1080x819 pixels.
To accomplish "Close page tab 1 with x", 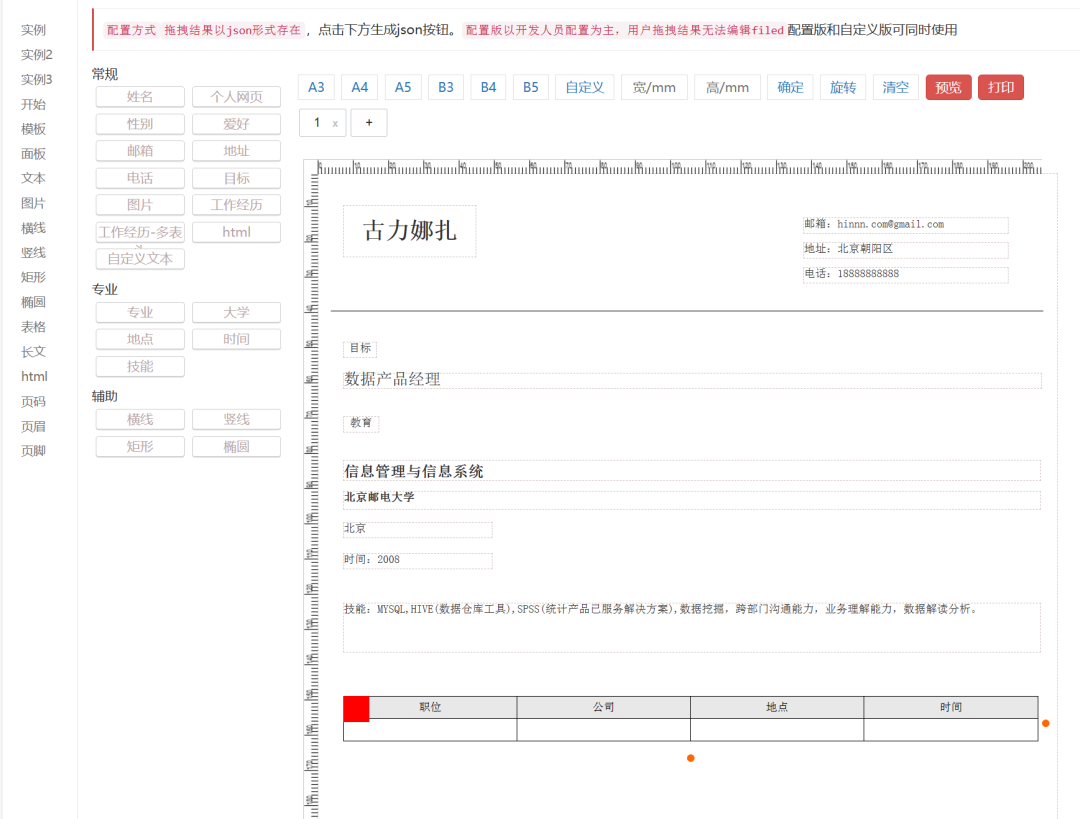I will click(335, 123).
